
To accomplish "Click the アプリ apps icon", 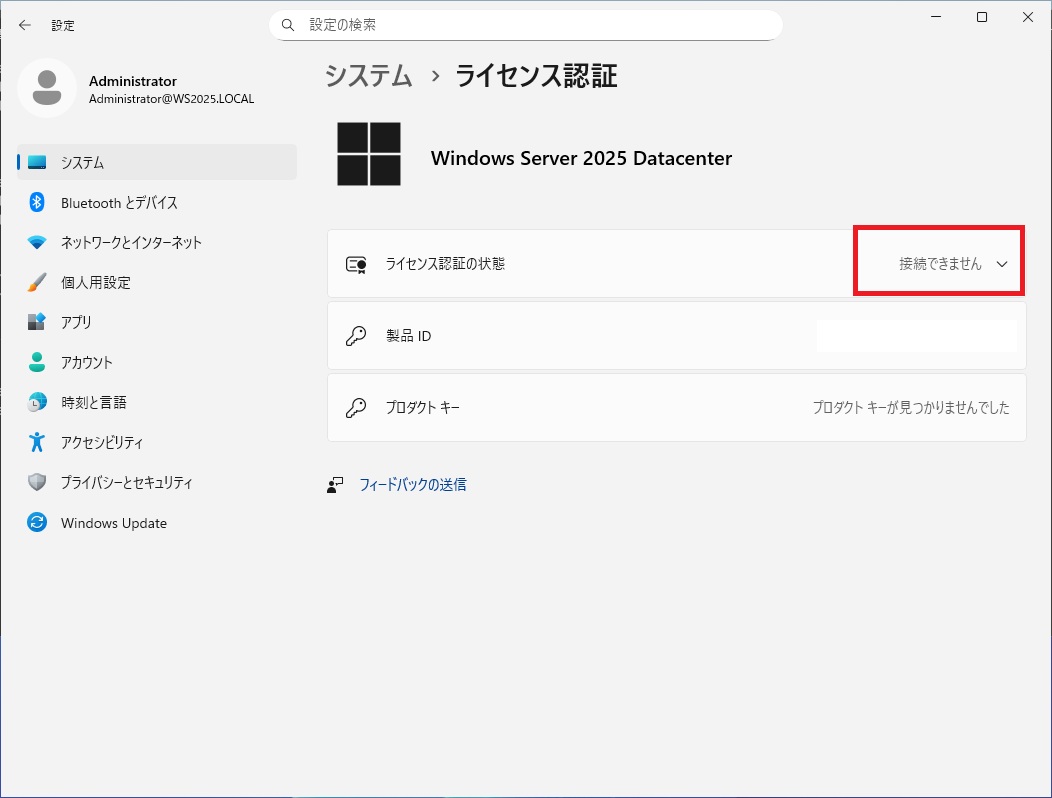I will click(x=37, y=322).
